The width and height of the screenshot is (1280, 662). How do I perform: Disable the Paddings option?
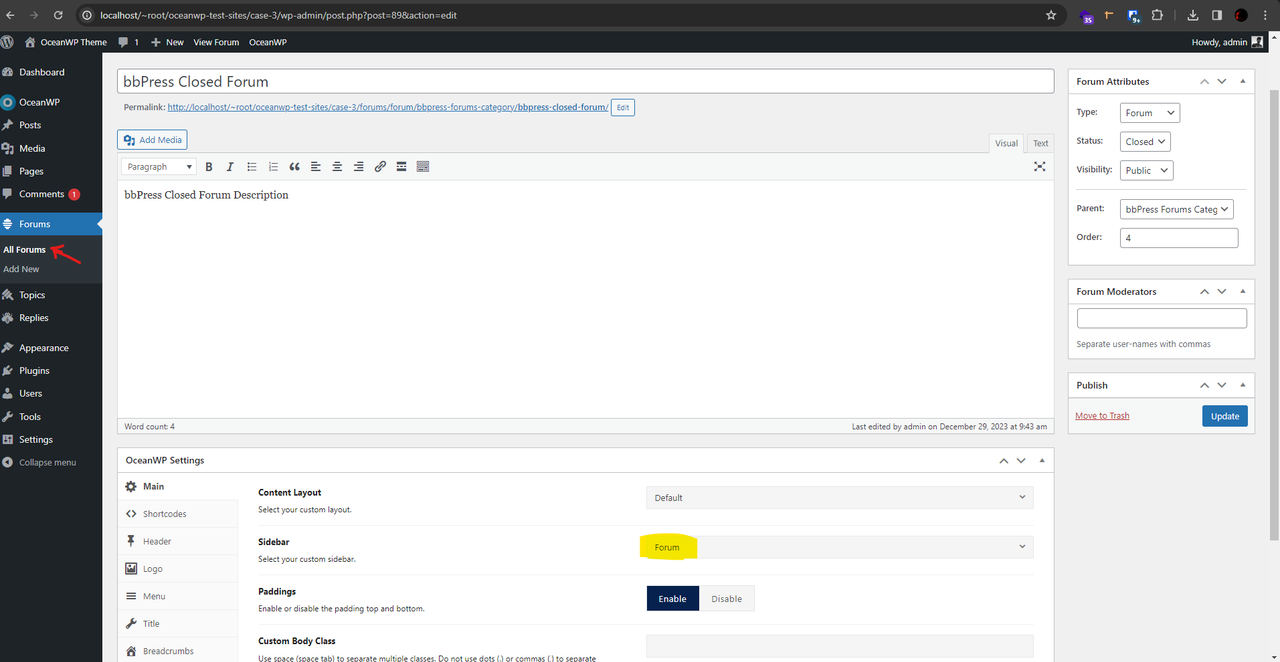click(x=727, y=598)
